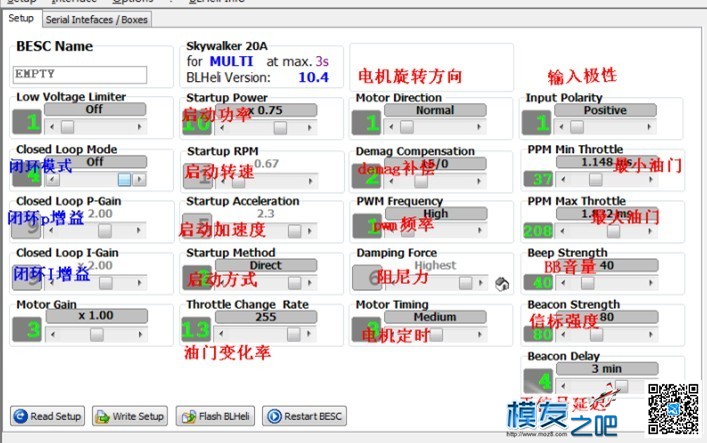Click right arrow of Beacon Strength slider

(651, 335)
